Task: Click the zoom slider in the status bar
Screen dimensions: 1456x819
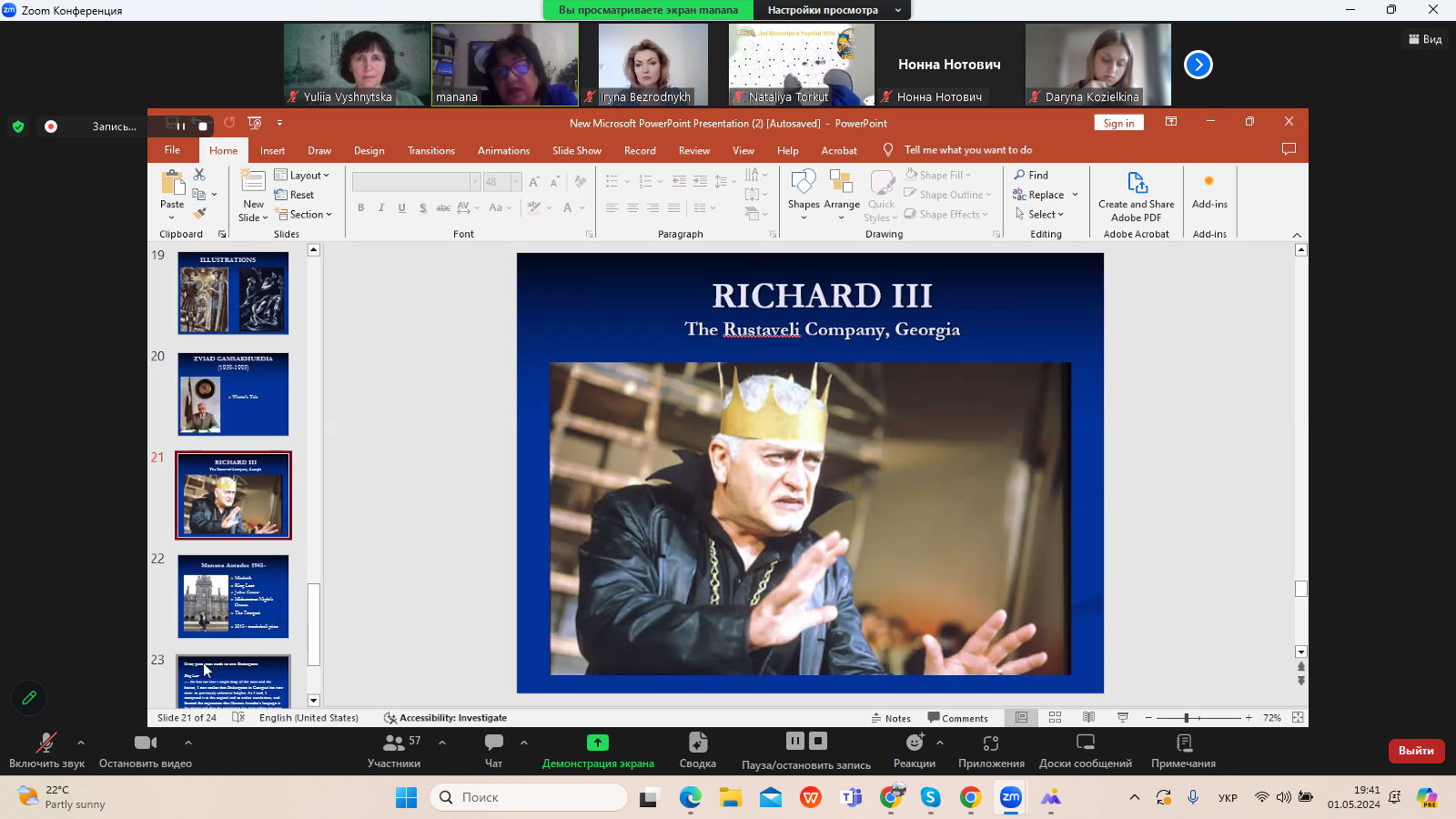Action: point(1187,718)
